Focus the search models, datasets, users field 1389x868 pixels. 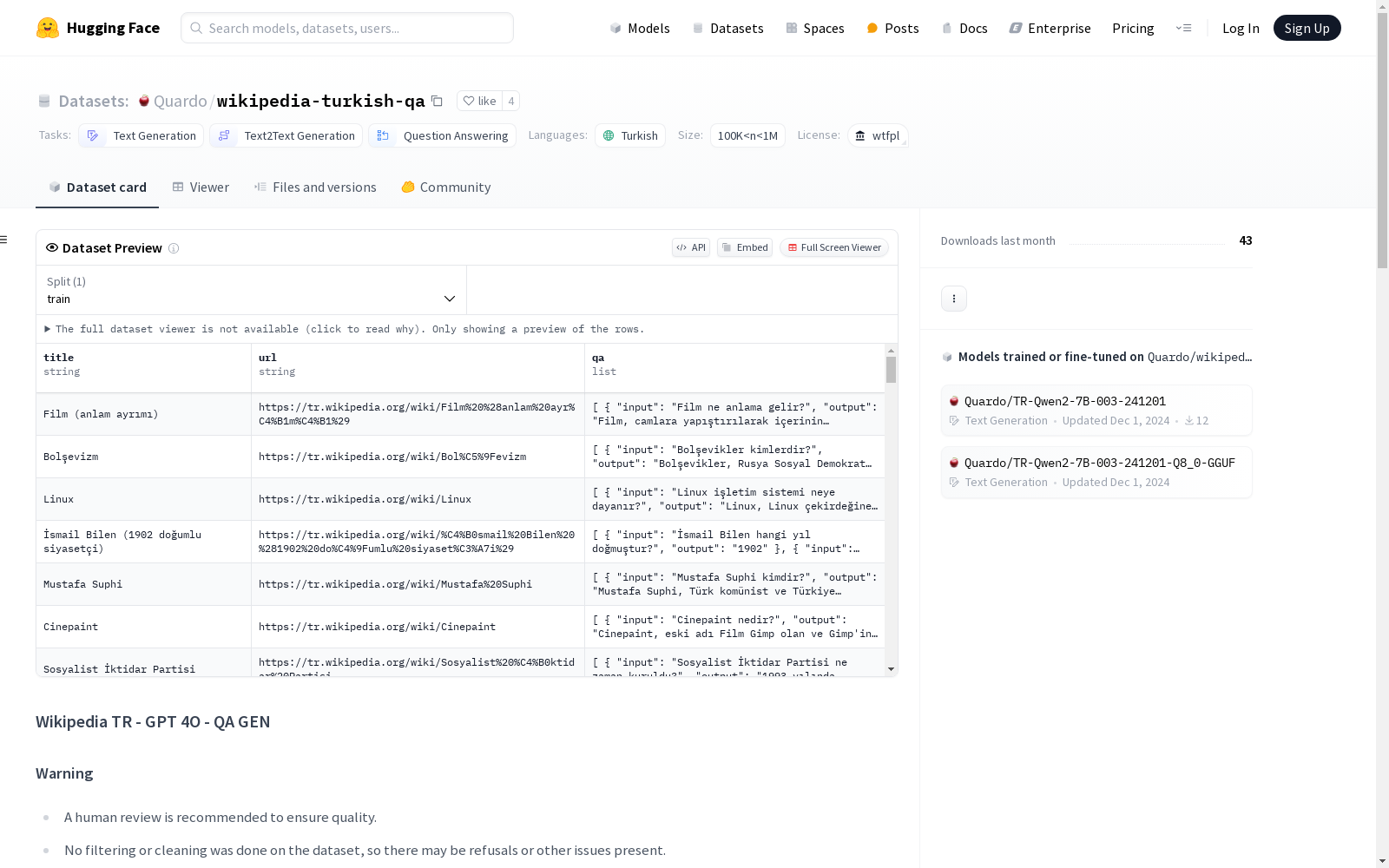347,28
